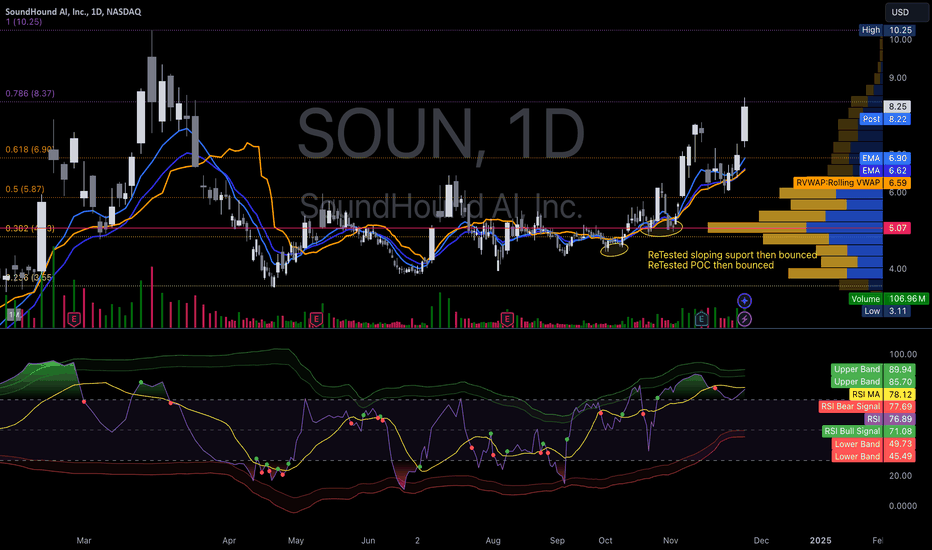The width and height of the screenshot is (932, 550).
Task: Click the teal earnings marker in November
Action: [701, 319]
